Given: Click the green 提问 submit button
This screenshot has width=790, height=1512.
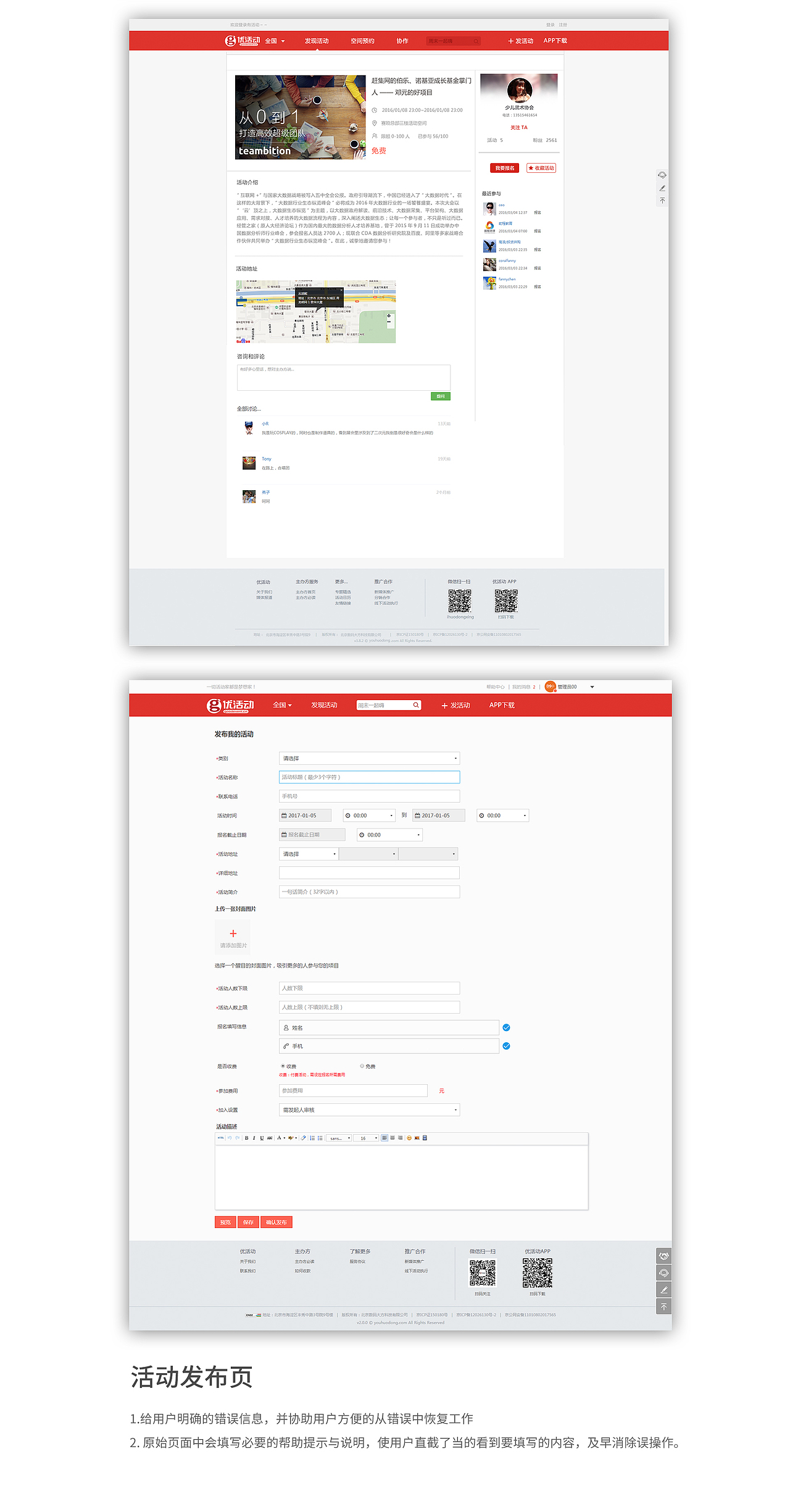Looking at the screenshot, I should tap(441, 396).
